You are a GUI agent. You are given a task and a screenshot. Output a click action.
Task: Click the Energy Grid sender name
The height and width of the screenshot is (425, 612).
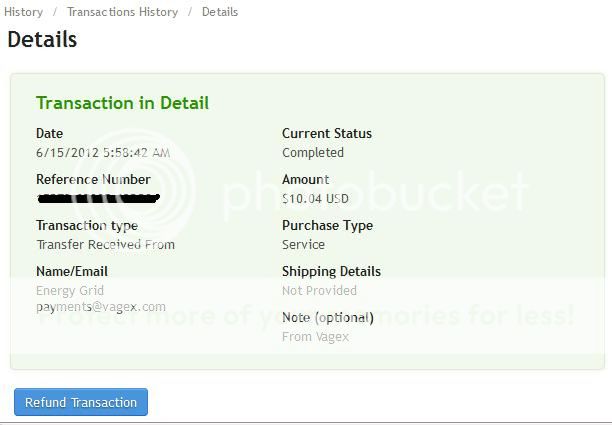pos(69,291)
